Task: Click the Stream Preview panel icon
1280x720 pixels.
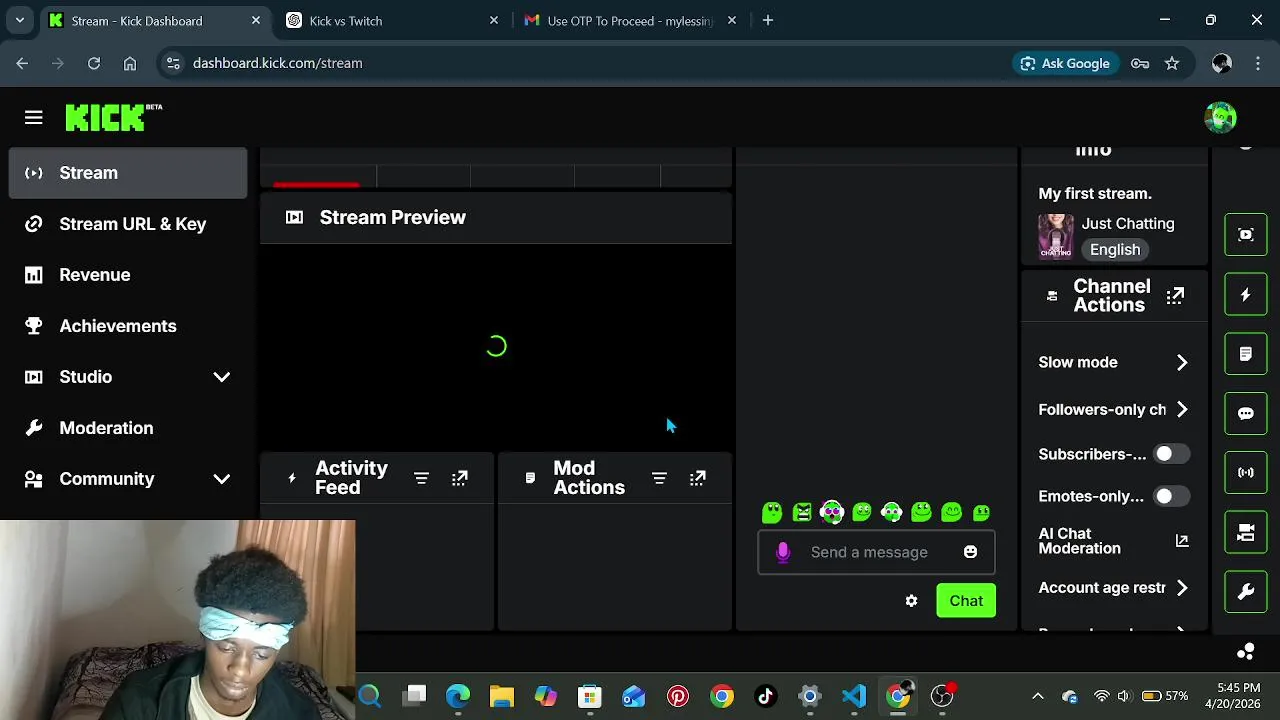Action: pyautogui.click(x=294, y=217)
